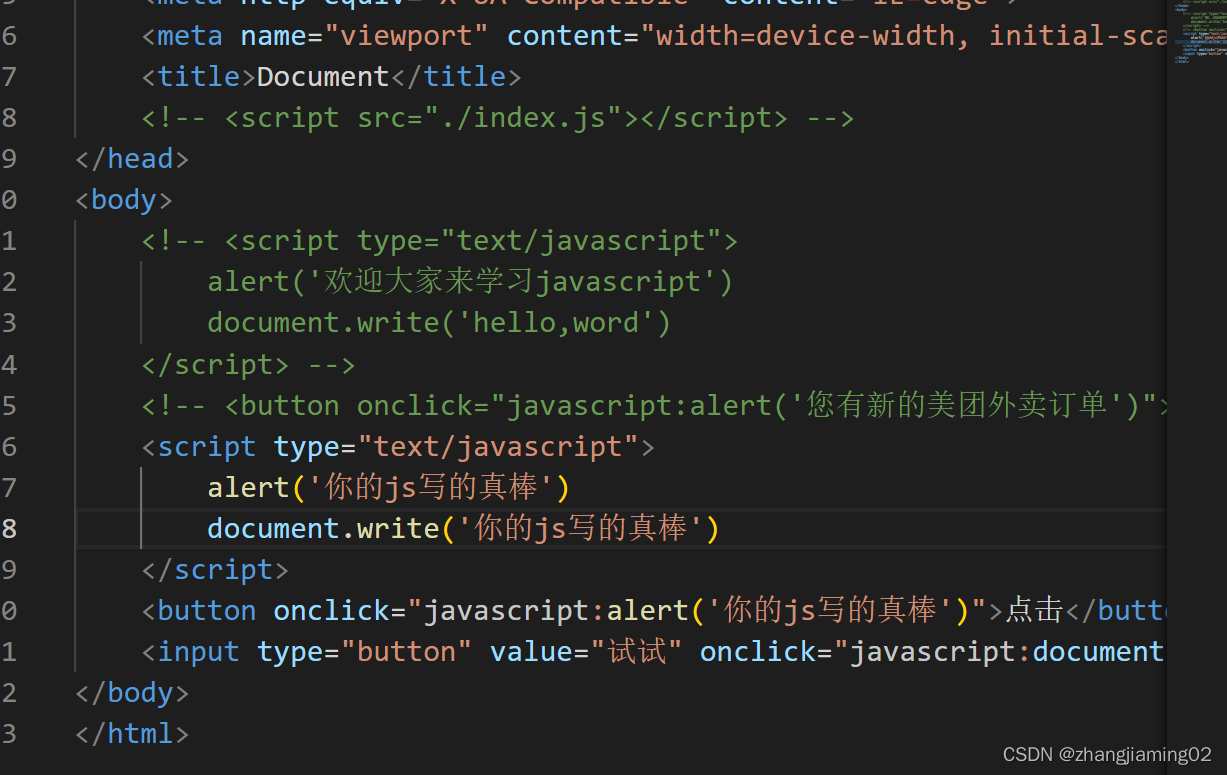Click the commented '您有新的美团外卖订单' button line
Image resolution: width=1227 pixels, height=775 pixels.
click(655, 405)
